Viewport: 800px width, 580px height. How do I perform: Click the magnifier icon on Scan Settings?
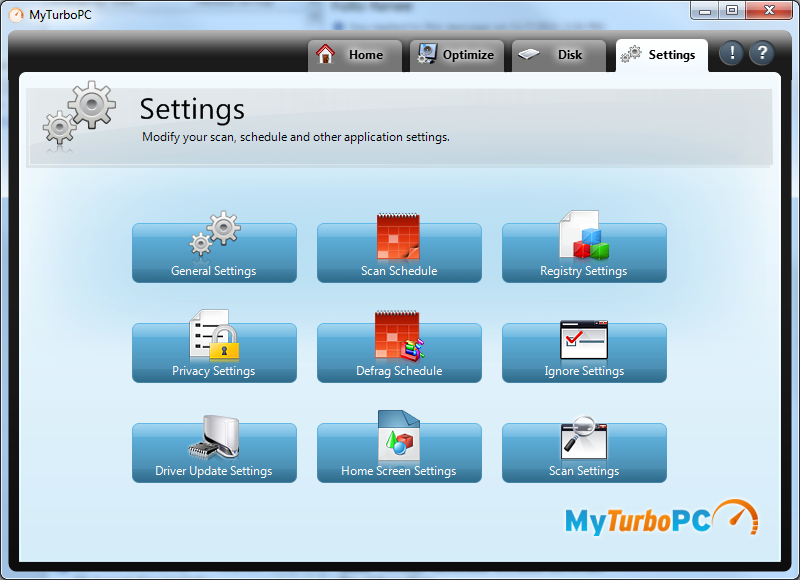[584, 438]
